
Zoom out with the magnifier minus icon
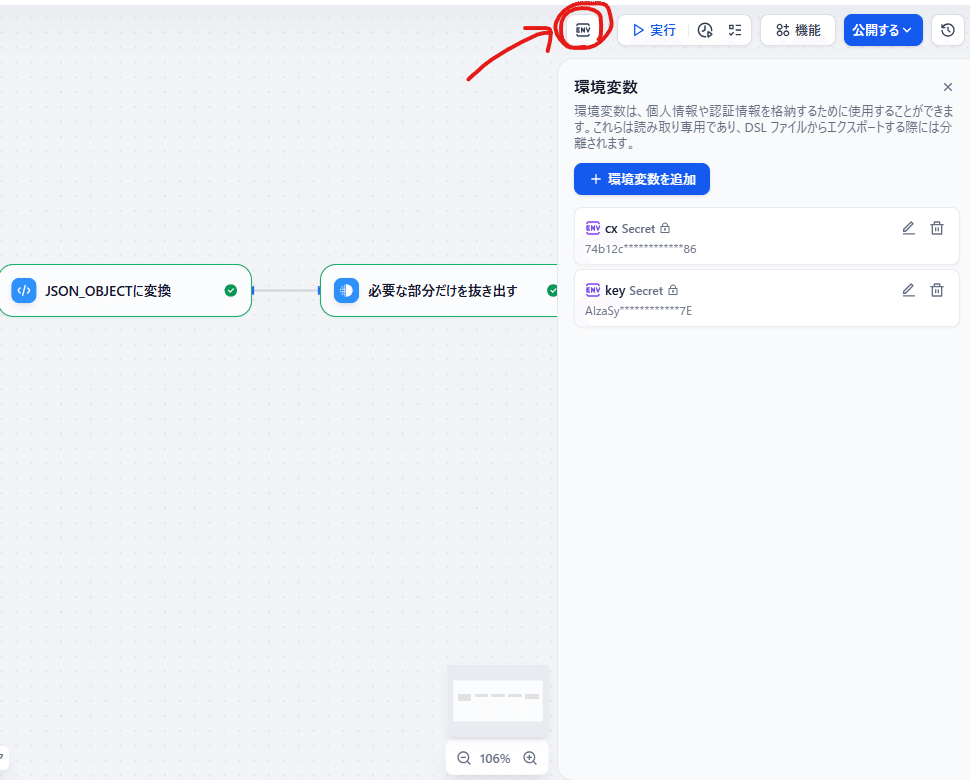pyautogui.click(x=463, y=758)
